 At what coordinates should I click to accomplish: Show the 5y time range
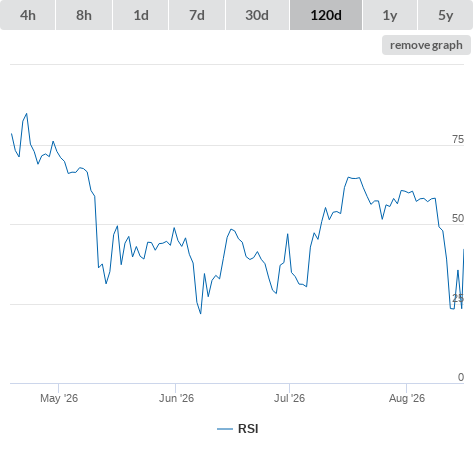click(x=445, y=15)
